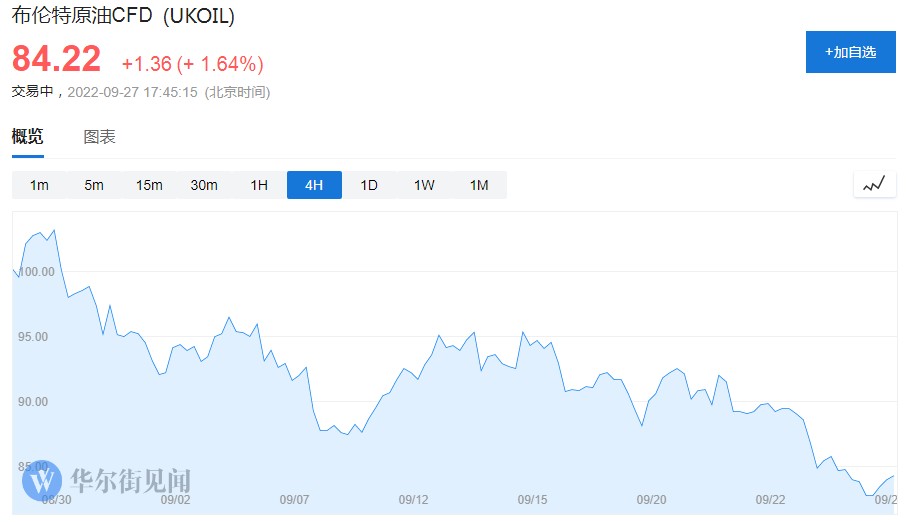
Task: Select the 1m timeframe
Action: coord(39,185)
